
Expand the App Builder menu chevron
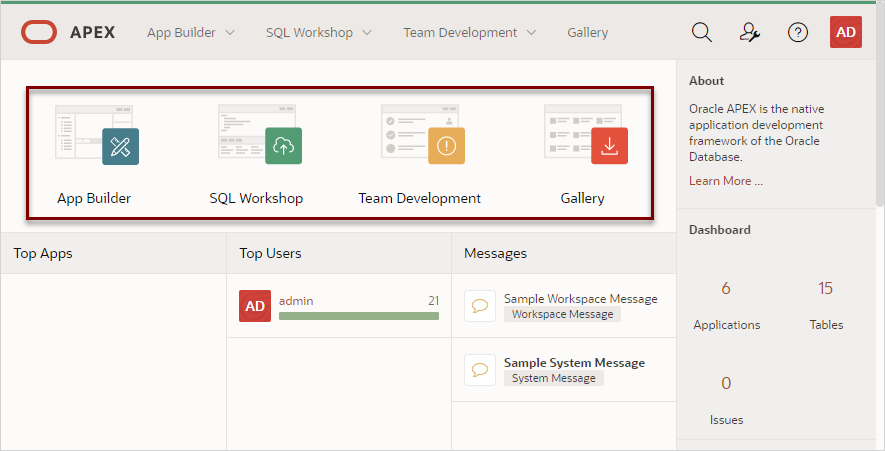[x=230, y=33]
